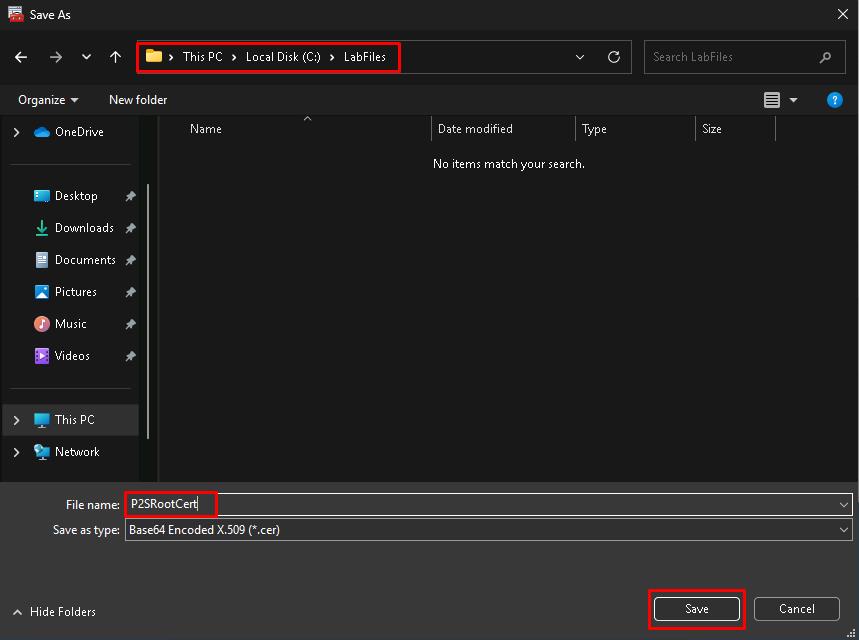Click Hide Folders to collapse pane
The image size is (859, 640).
[x=54, y=612]
